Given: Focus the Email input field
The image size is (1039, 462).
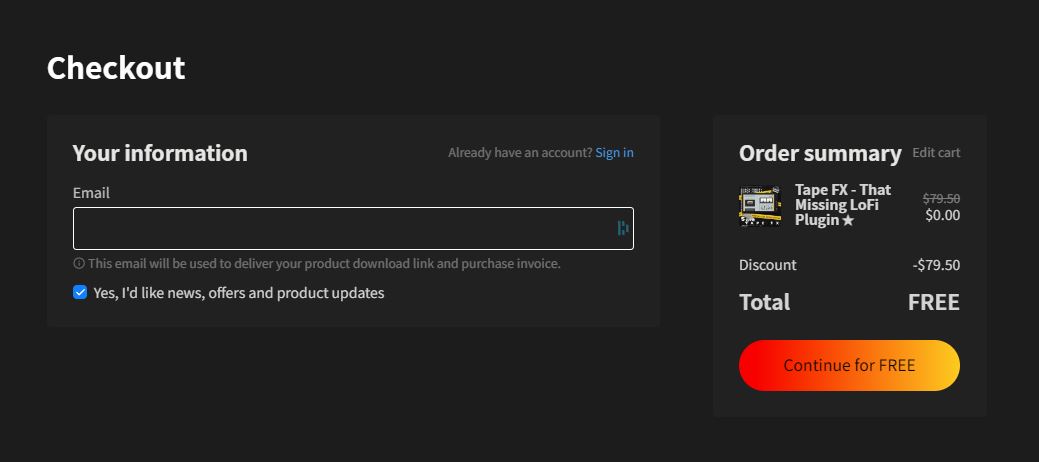Looking at the screenshot, I should pyautogui.click(x=353, y=229).
